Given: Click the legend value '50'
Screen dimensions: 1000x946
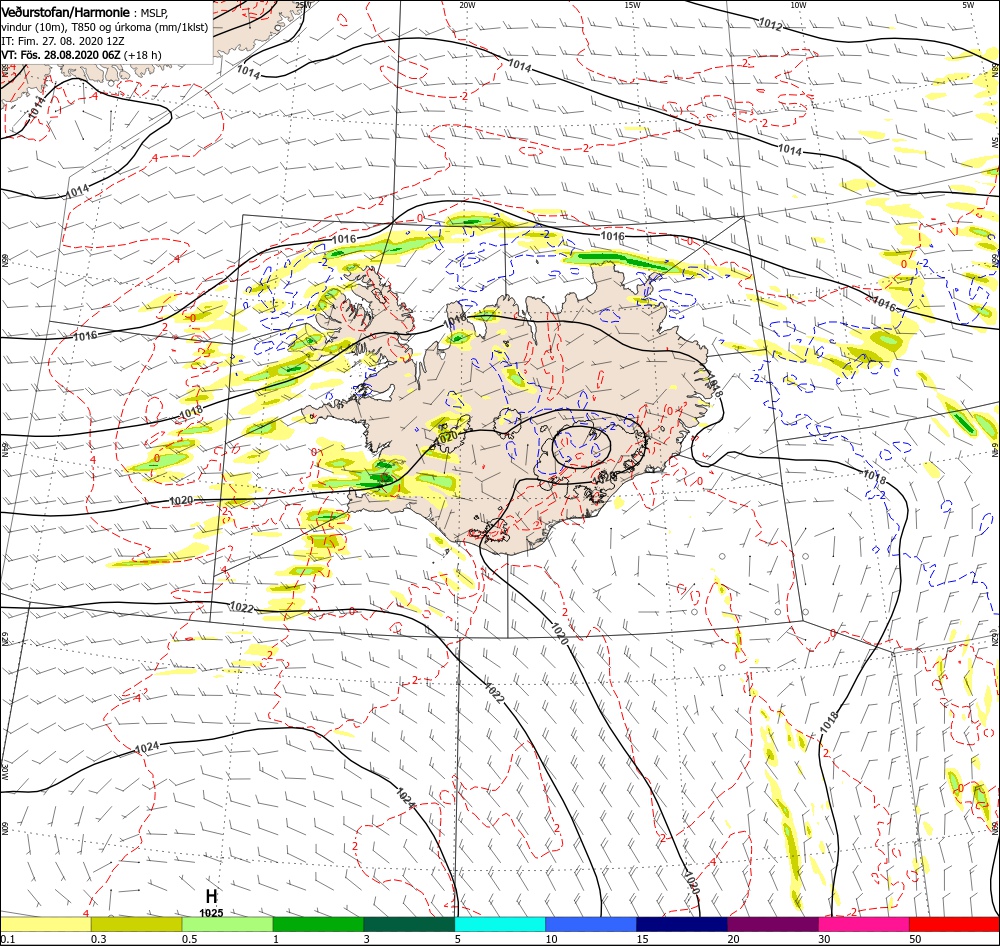Looking at the screenshot, I should coord(915,939).
